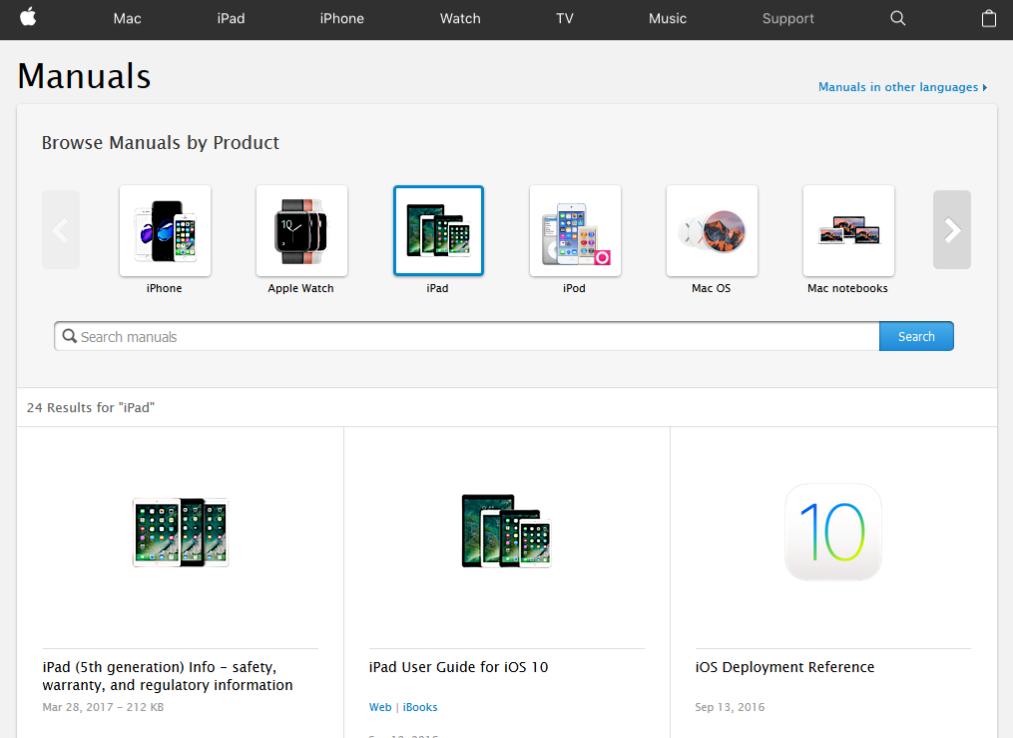Open iPad User Guide for iOS 10 title
Screen dimensions: 1013x738
[458, 667]
